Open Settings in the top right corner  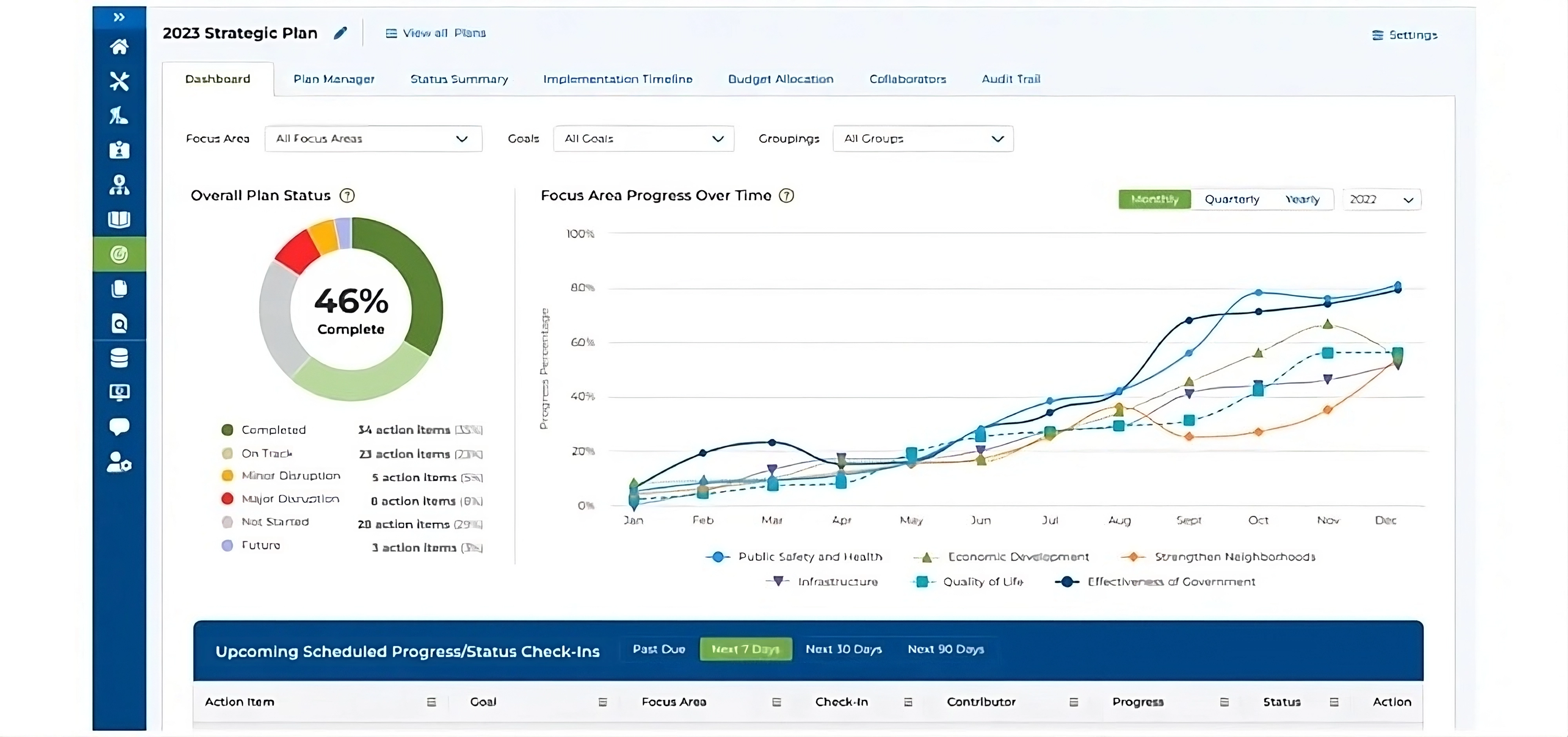tap(1404, 34)
